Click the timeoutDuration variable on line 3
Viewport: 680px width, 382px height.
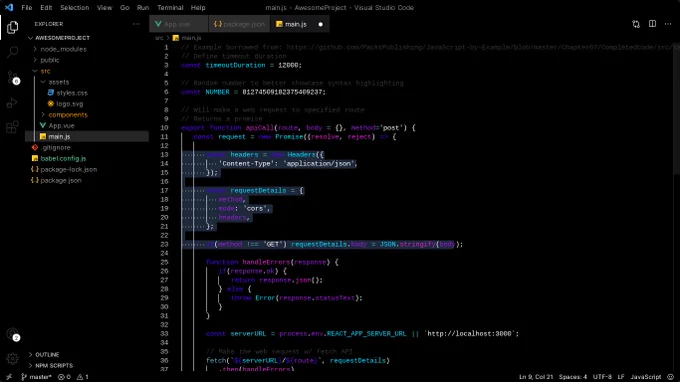pyautogui.click(x=235, y=65)
